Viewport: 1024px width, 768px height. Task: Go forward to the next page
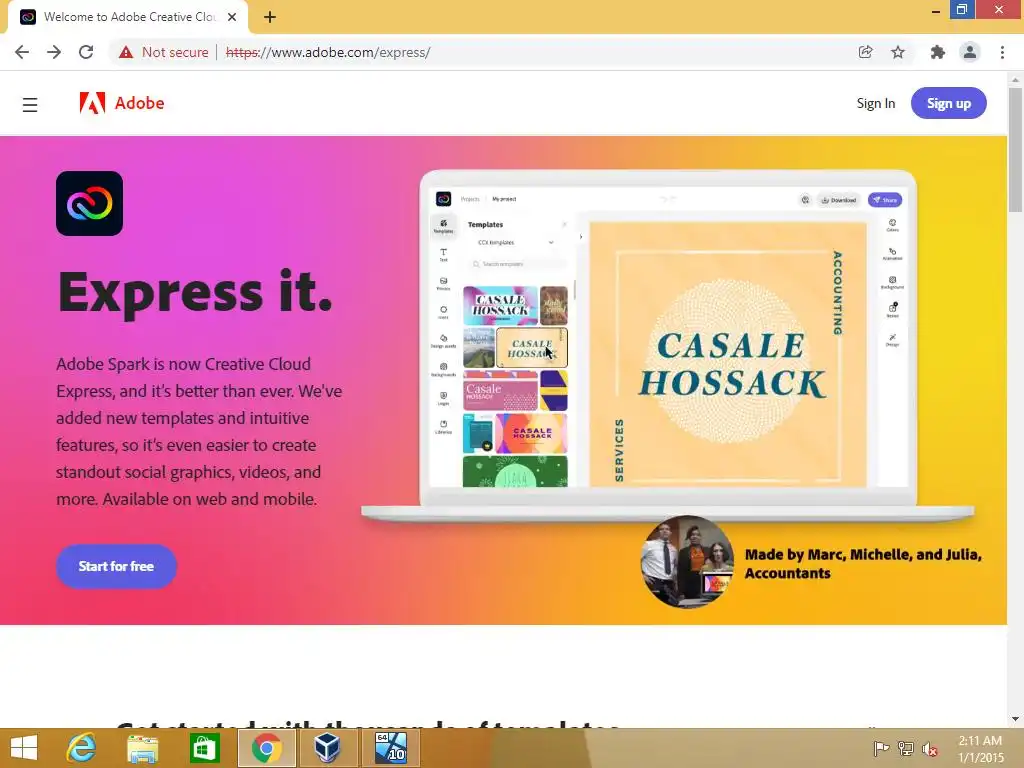coord(54,52)
